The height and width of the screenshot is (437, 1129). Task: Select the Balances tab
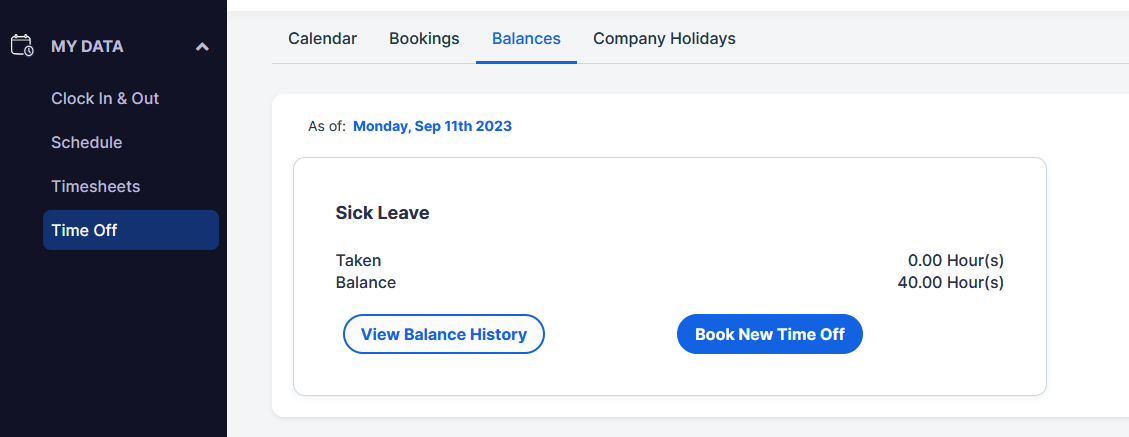click(526, 39)
